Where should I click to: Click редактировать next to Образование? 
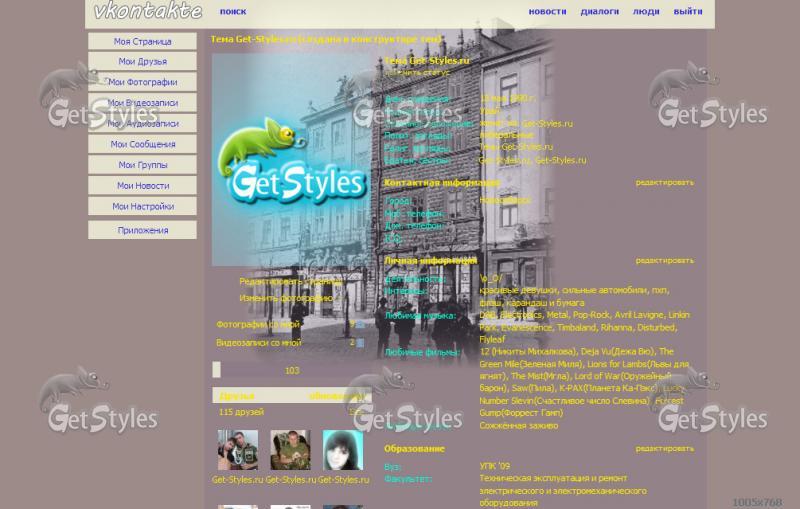tap(664, 449)
